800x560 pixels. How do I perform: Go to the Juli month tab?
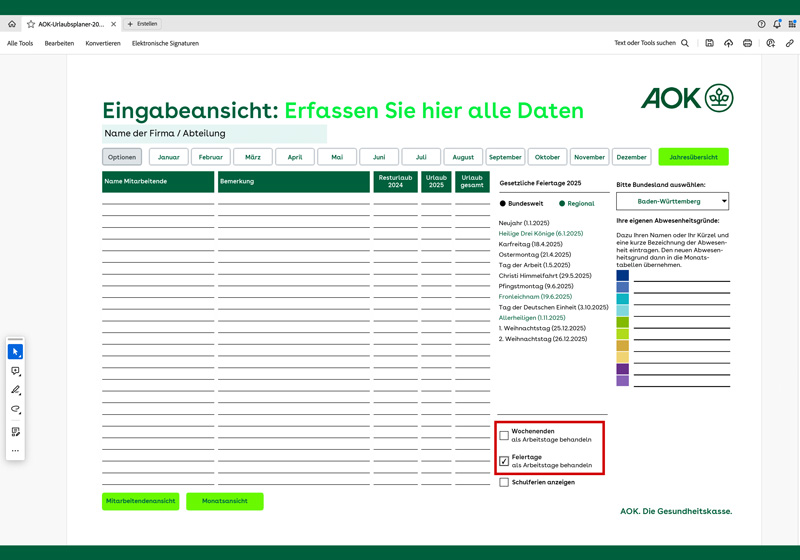[421, 157]
